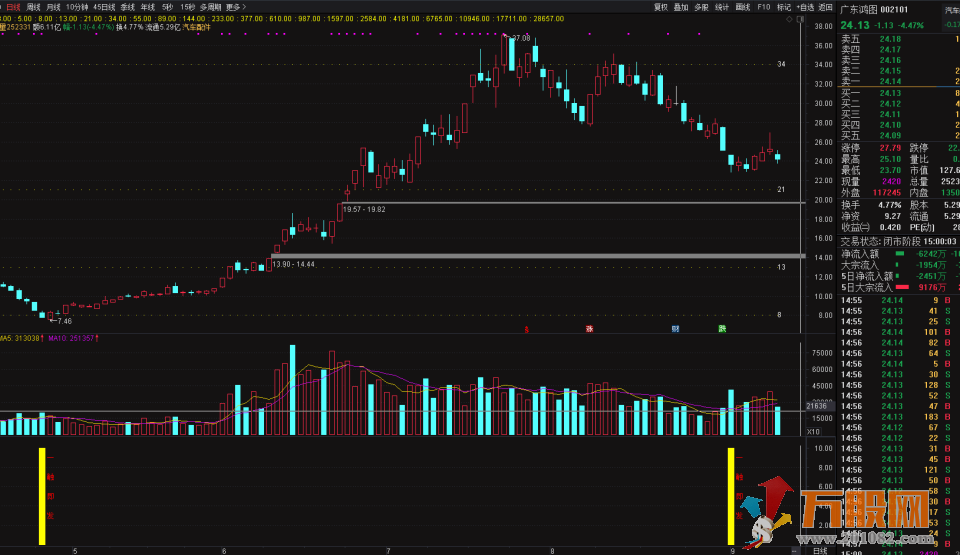
Task: Click the green 跌 marker icon
Action: tap(722, 329)
